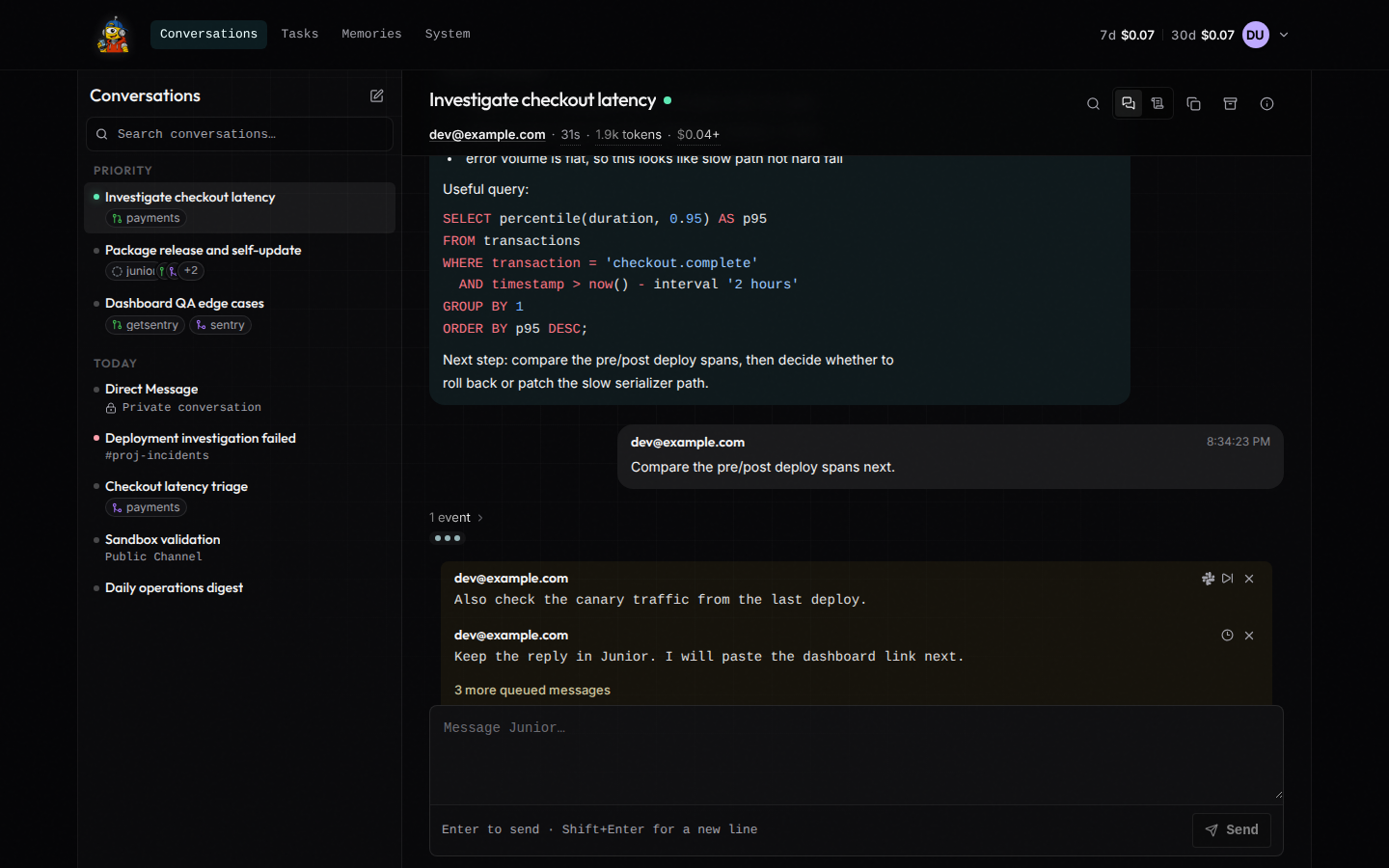Image resolution: width=1389 pixels, height=868 pixels.
Task: Click the Send button
Action: [1232, 829]
